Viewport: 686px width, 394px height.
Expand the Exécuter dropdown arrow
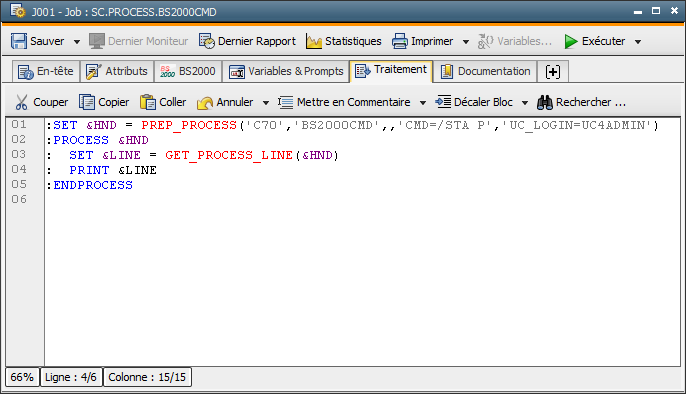[638, 42]
